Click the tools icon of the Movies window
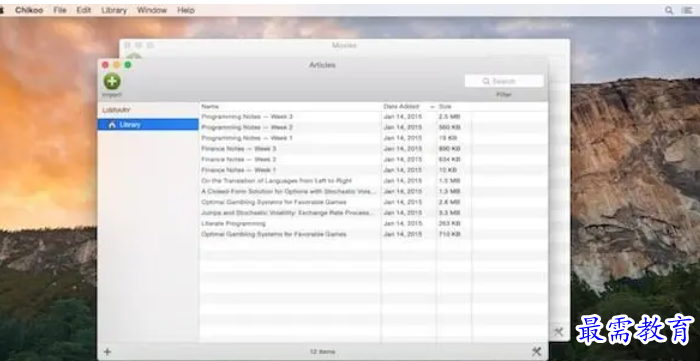The image size is (700, 361). tap(558, 332)
